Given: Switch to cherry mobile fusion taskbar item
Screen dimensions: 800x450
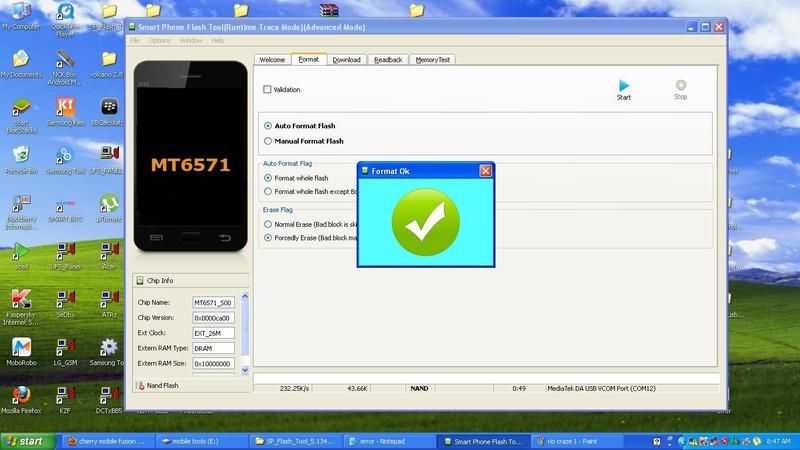Looking at the screenshot, I should [106, 441].
